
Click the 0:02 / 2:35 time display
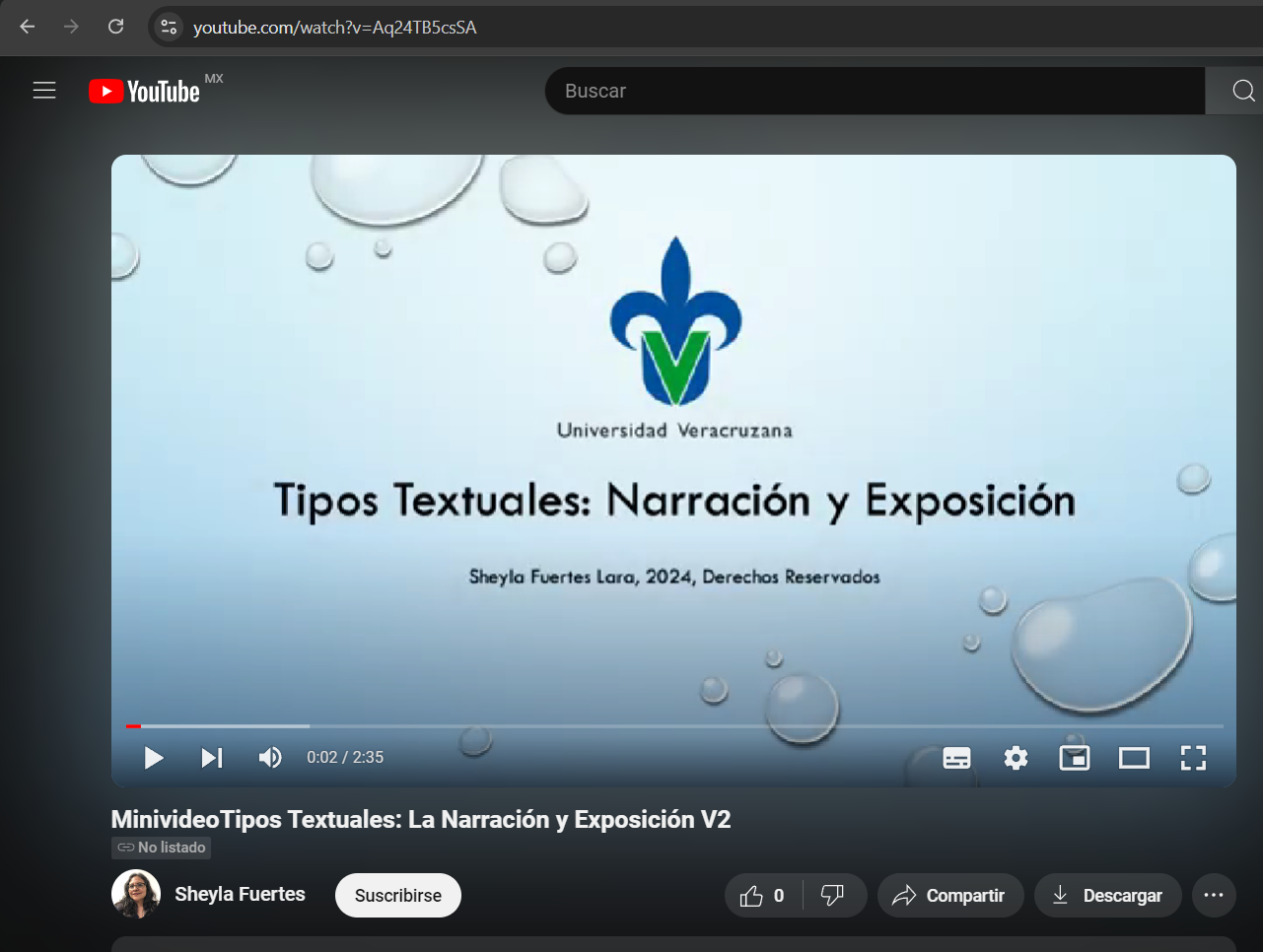point(345,758)
